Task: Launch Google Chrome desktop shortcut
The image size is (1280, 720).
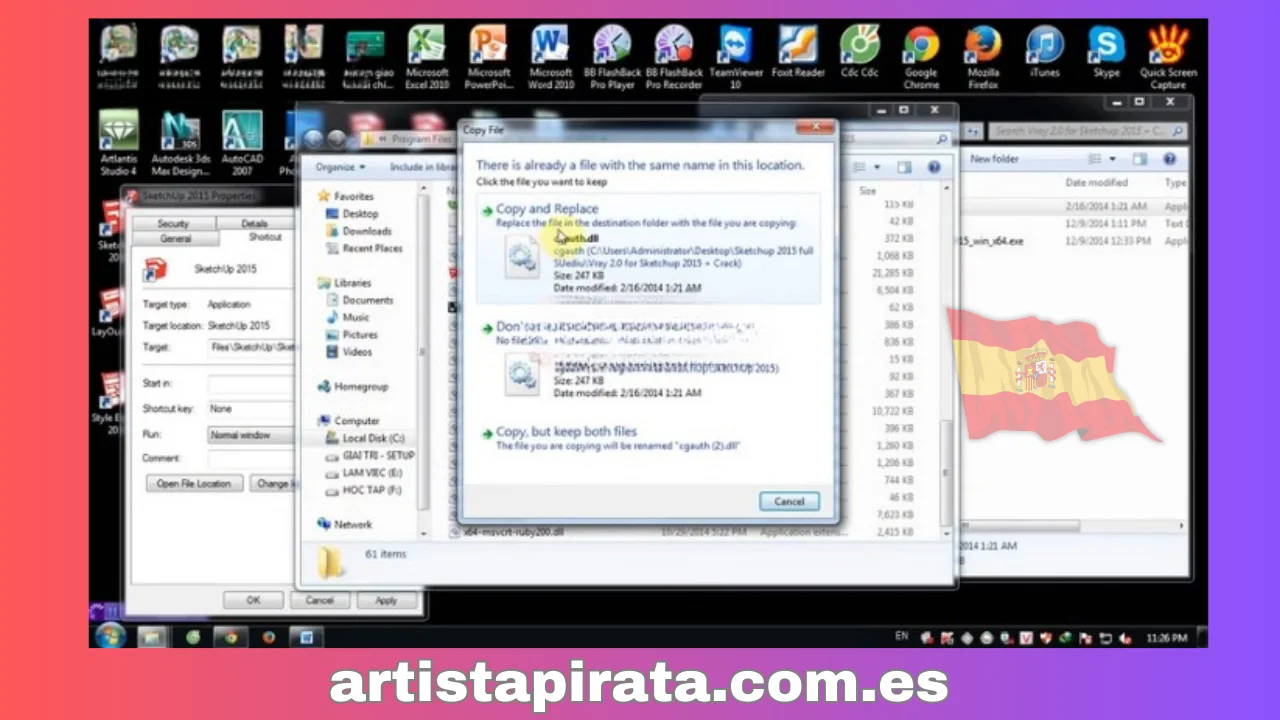Action: [x=921, y=58]
